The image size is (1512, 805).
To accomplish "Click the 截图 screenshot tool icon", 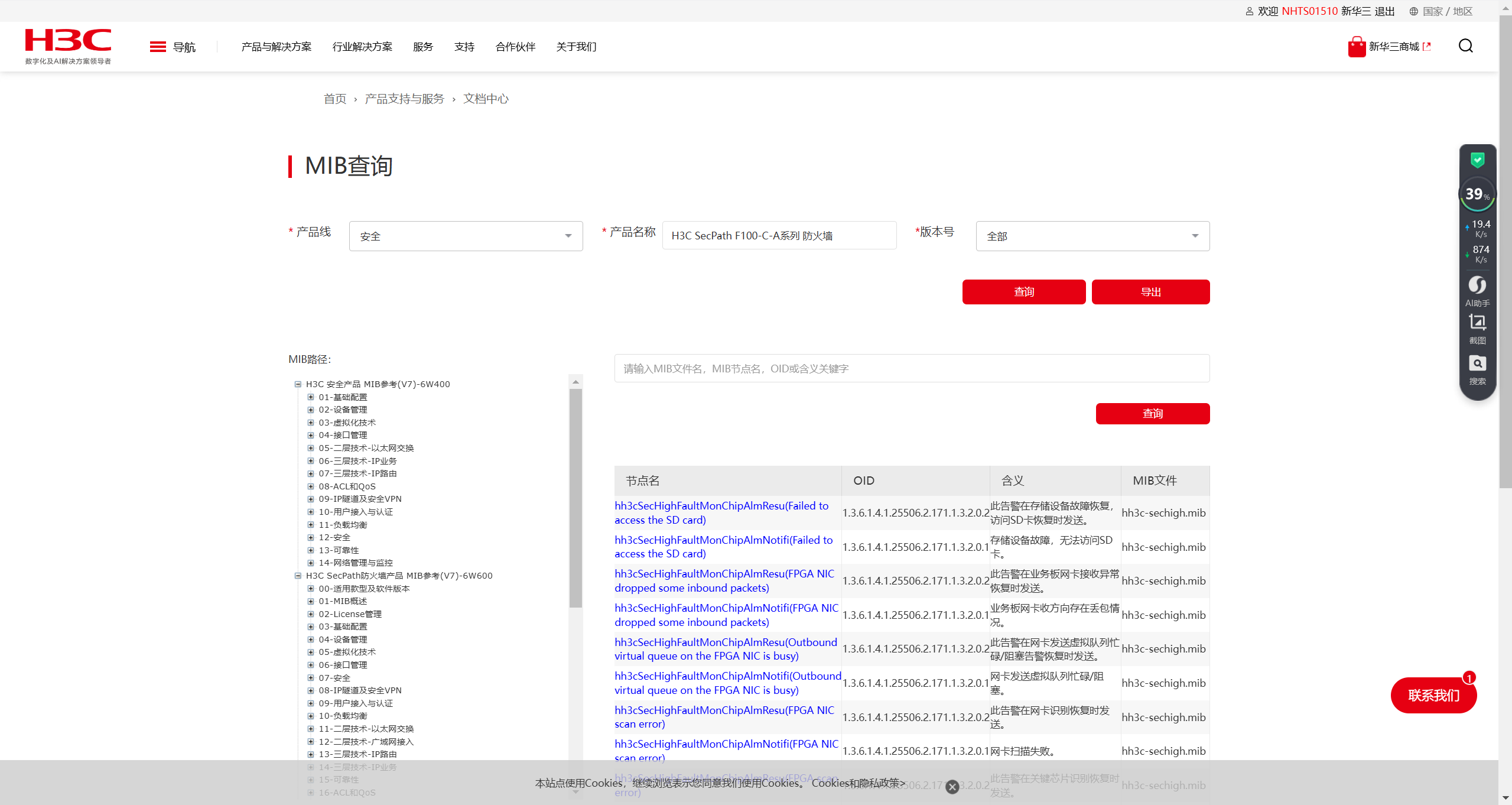I will click(x=1477, y=323).
